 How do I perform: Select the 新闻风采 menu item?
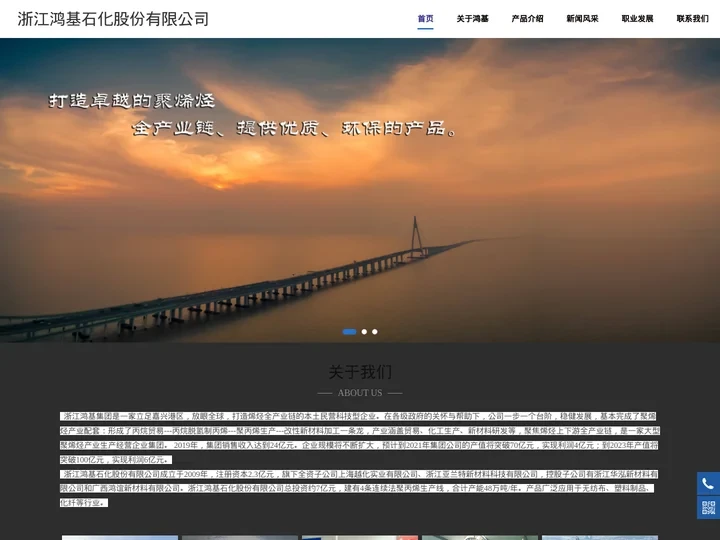click(x=582, y=19)
